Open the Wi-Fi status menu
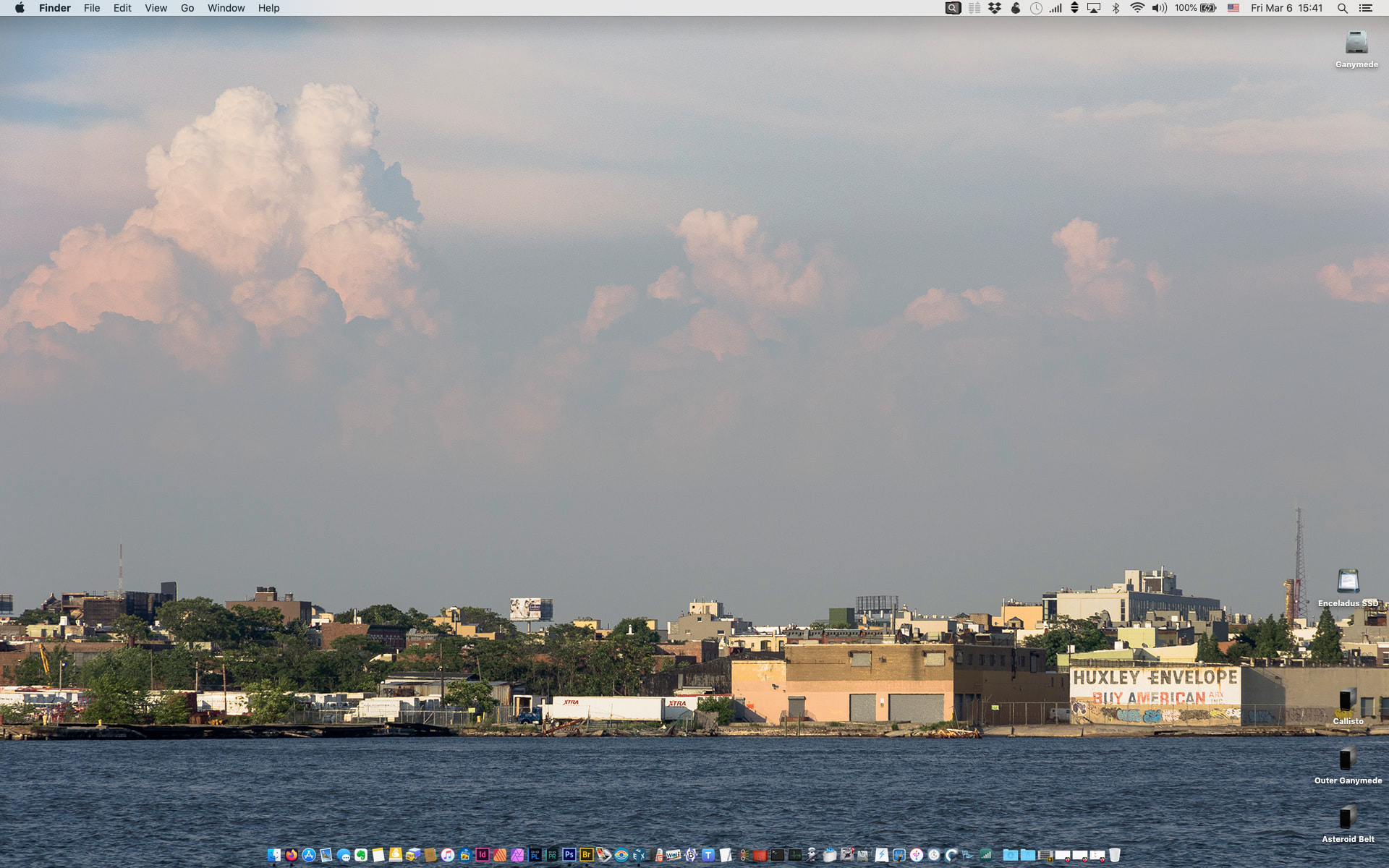The height and width of the screenshot is (868, 1389). tap(1137, 8)
